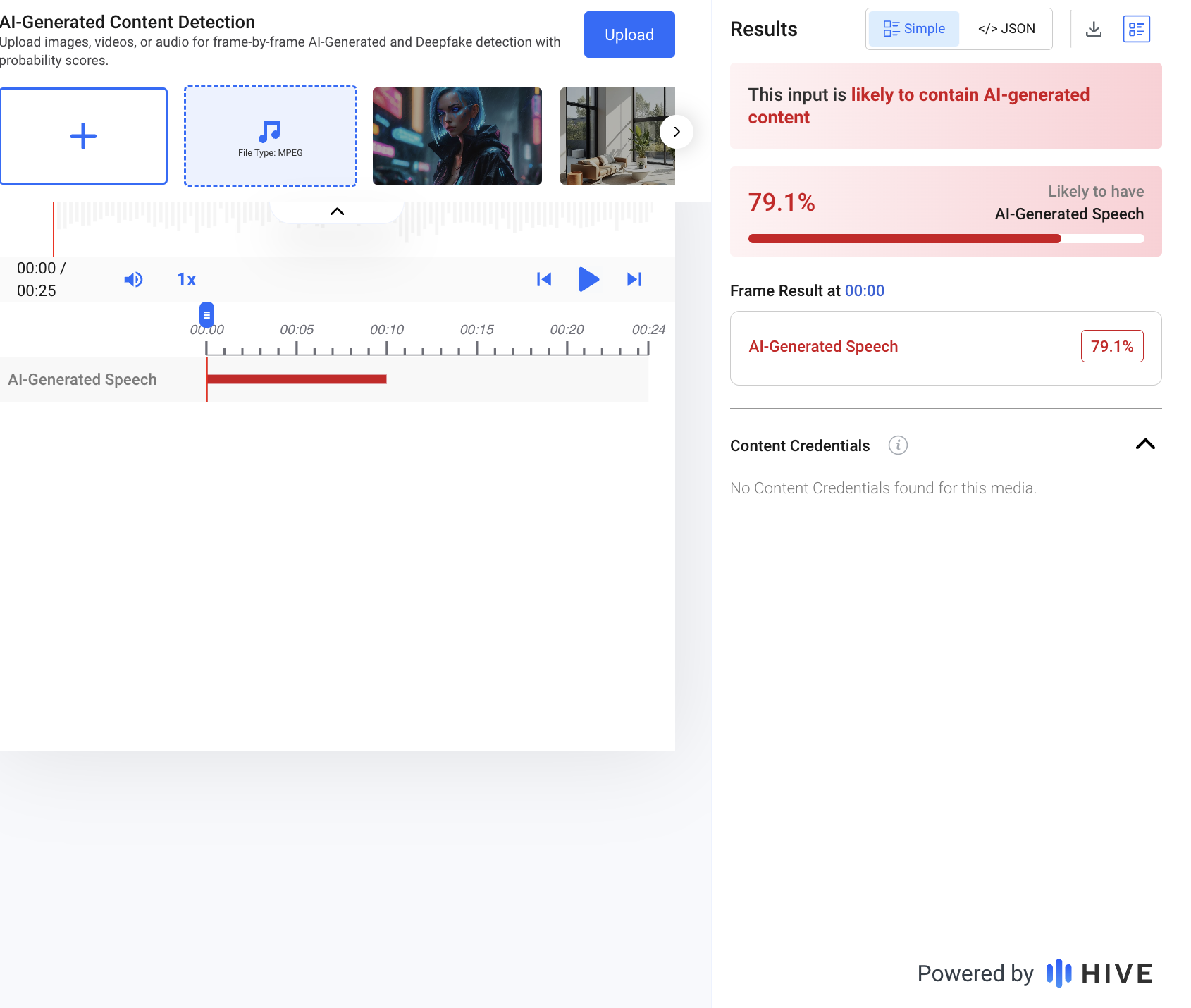Skip to next frame button

[634, 280]
